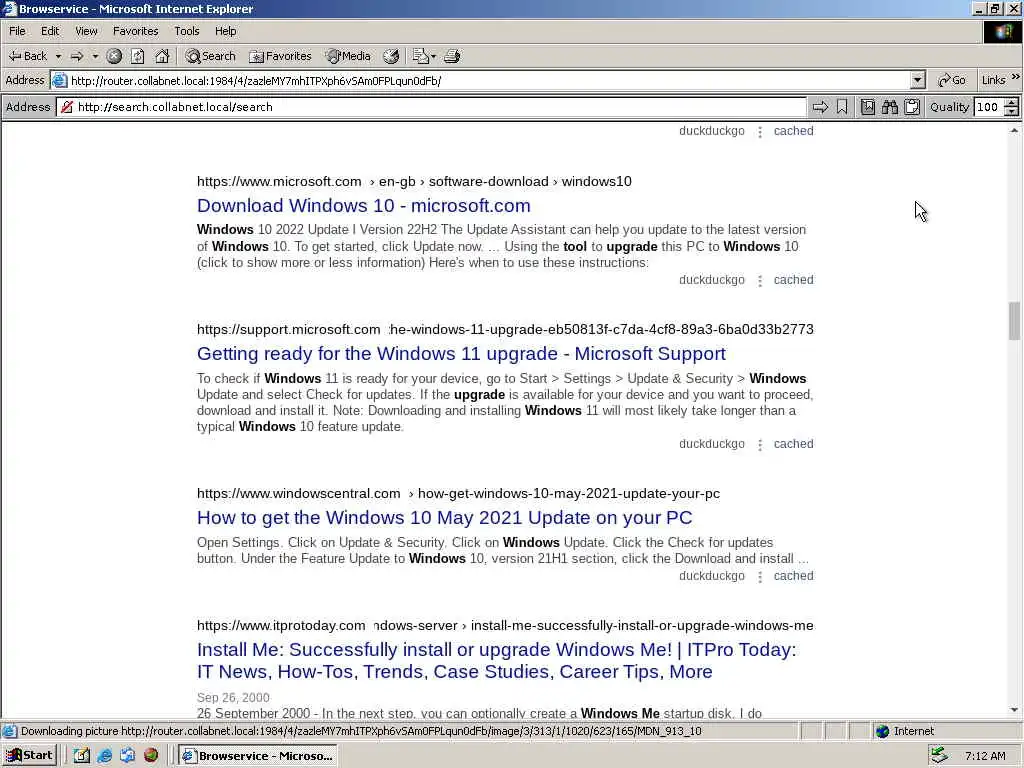The image size is (1024, 768).
Task: Click the scrollbar down arrow
Action: point(1014,710)
